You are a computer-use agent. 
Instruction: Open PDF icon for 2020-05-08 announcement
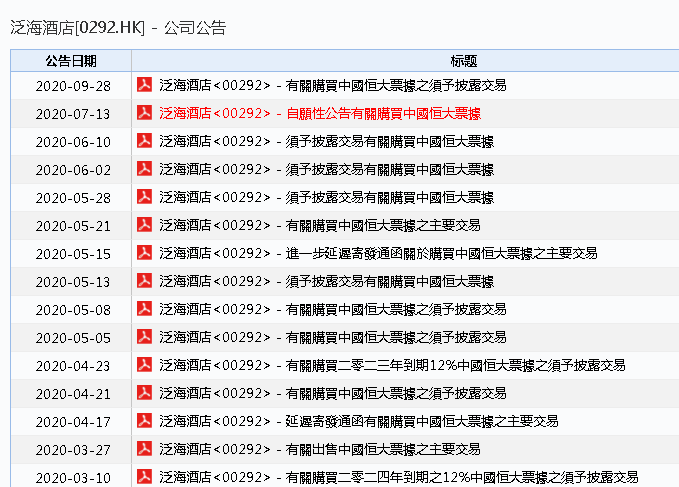click(144, 309)
